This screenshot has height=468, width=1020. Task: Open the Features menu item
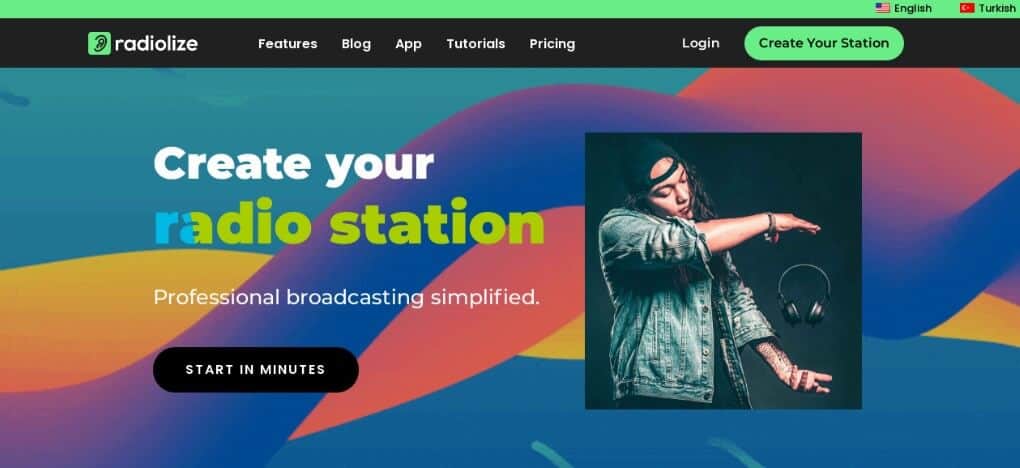288,44
